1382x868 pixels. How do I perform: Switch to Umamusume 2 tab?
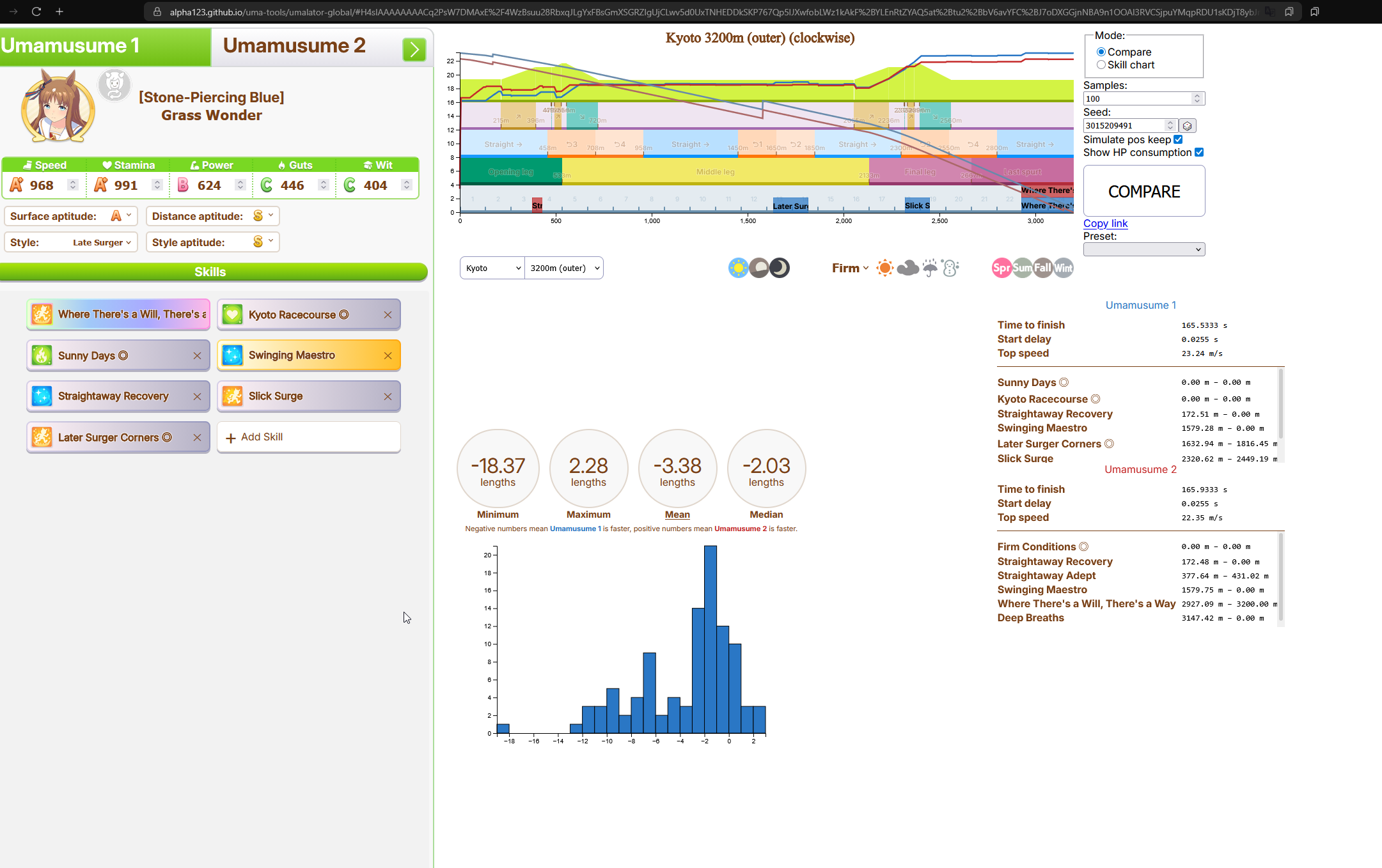[294, 46]
